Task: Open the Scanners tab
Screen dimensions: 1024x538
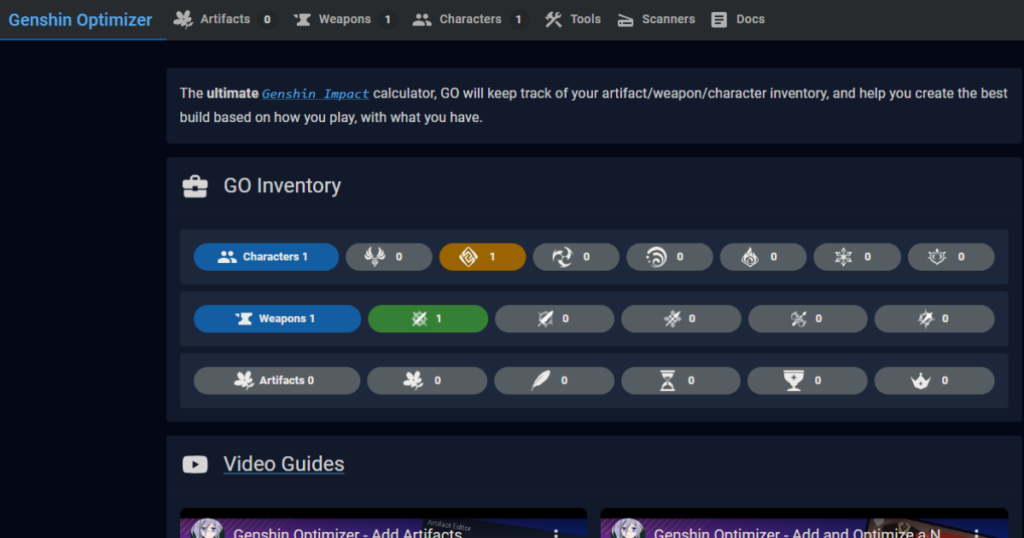Action: tap(656, 19)
